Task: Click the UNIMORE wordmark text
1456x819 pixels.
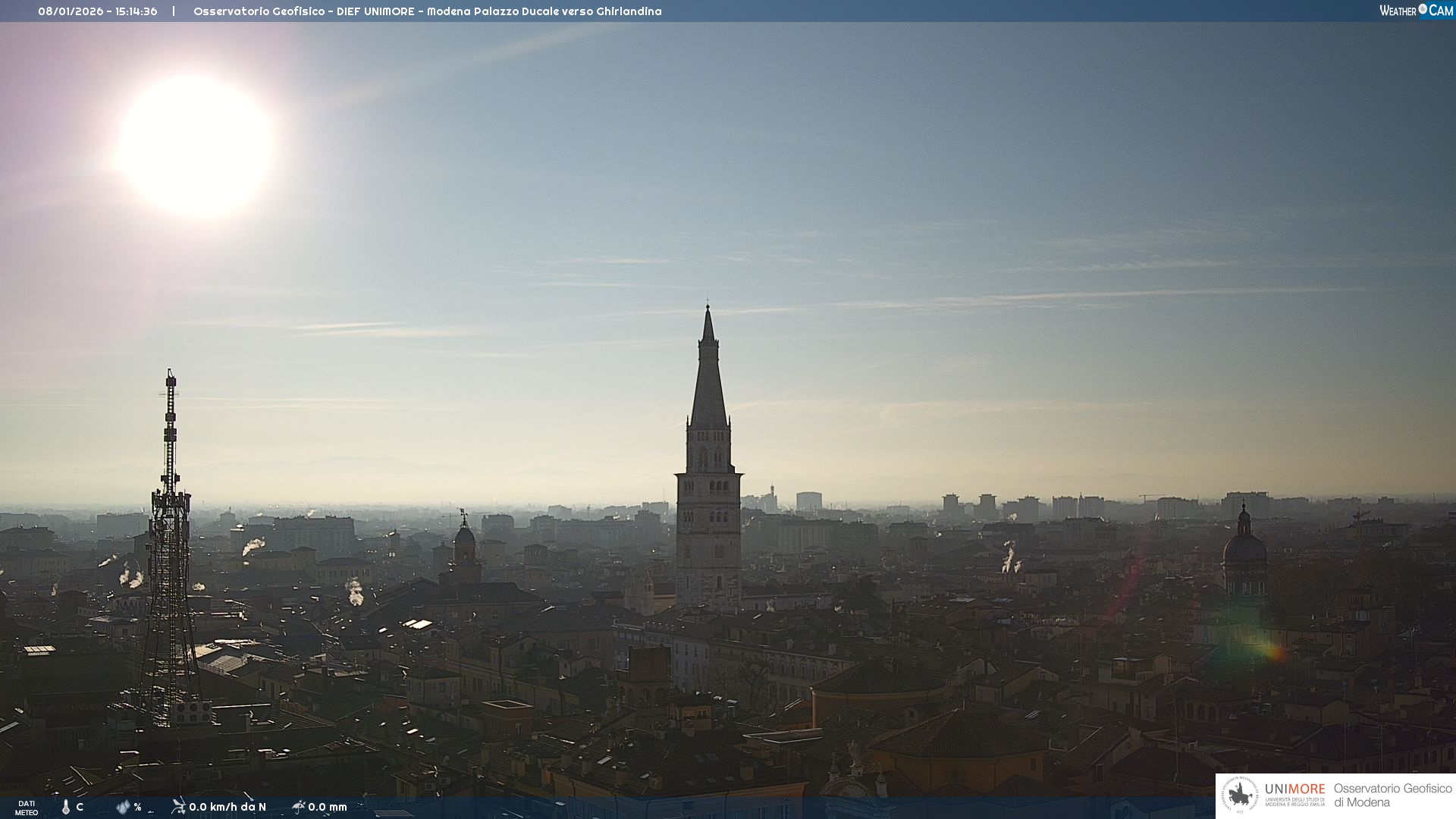Action: point(1294,789)
